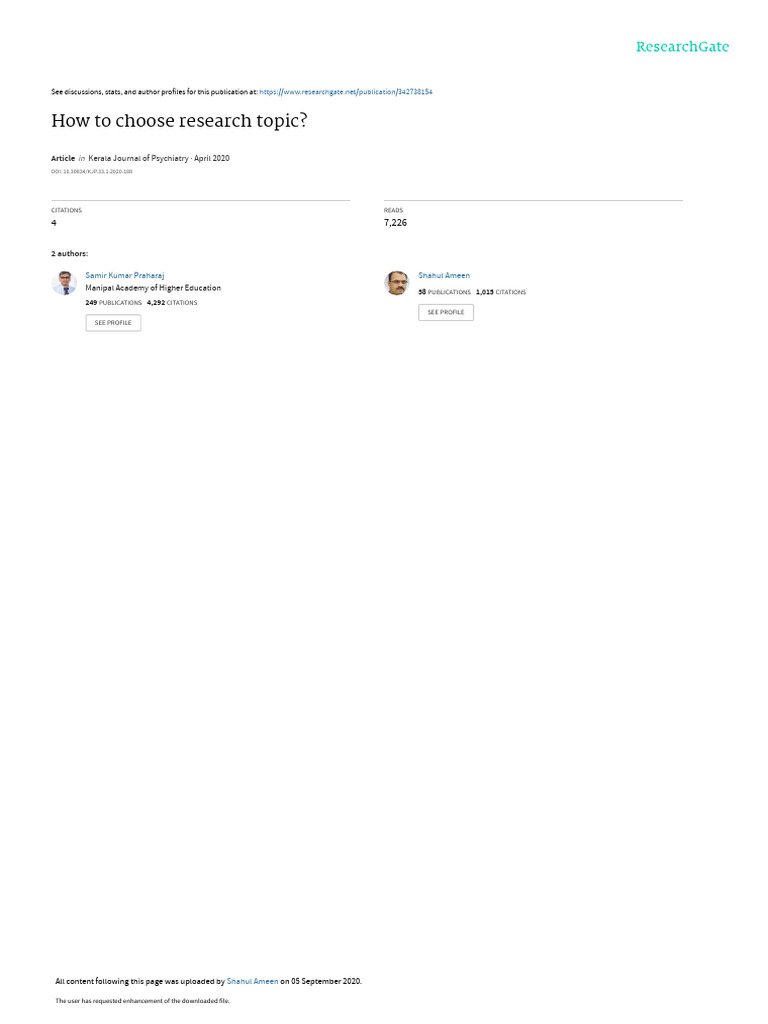
Task: Click the citations count of 4
Action: [x=54, y=223]
